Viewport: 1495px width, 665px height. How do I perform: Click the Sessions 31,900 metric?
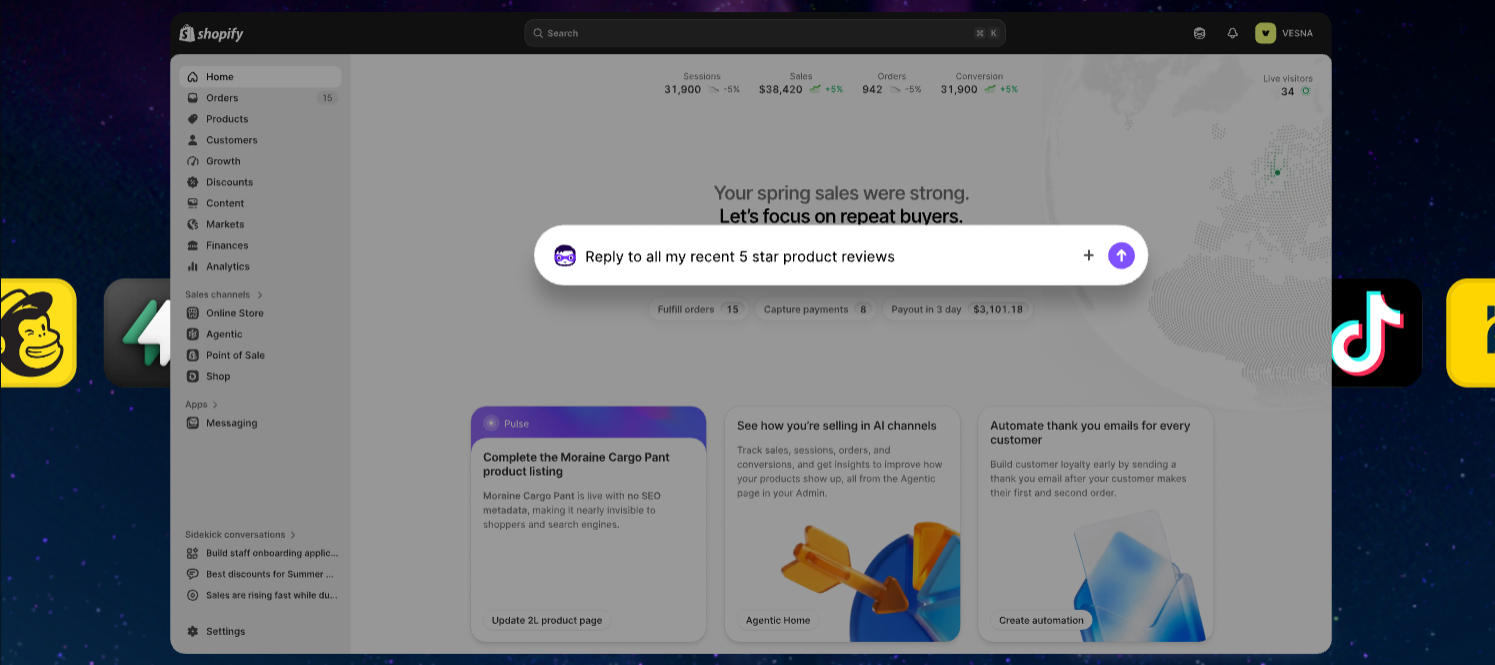[702, 84]
